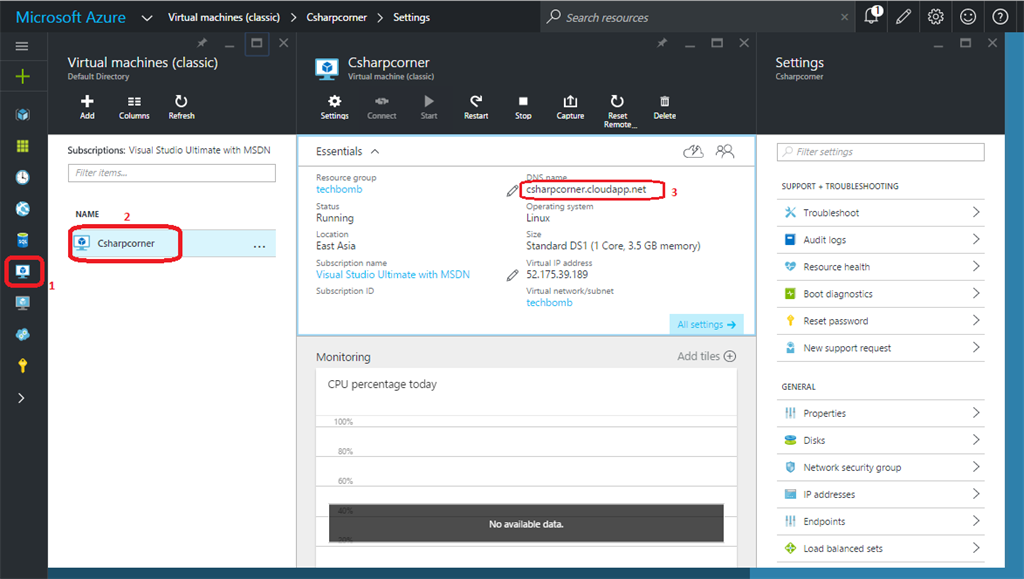Open Resource health setting
Viewport: 1024px width, 579px height.
coord(881,267)
